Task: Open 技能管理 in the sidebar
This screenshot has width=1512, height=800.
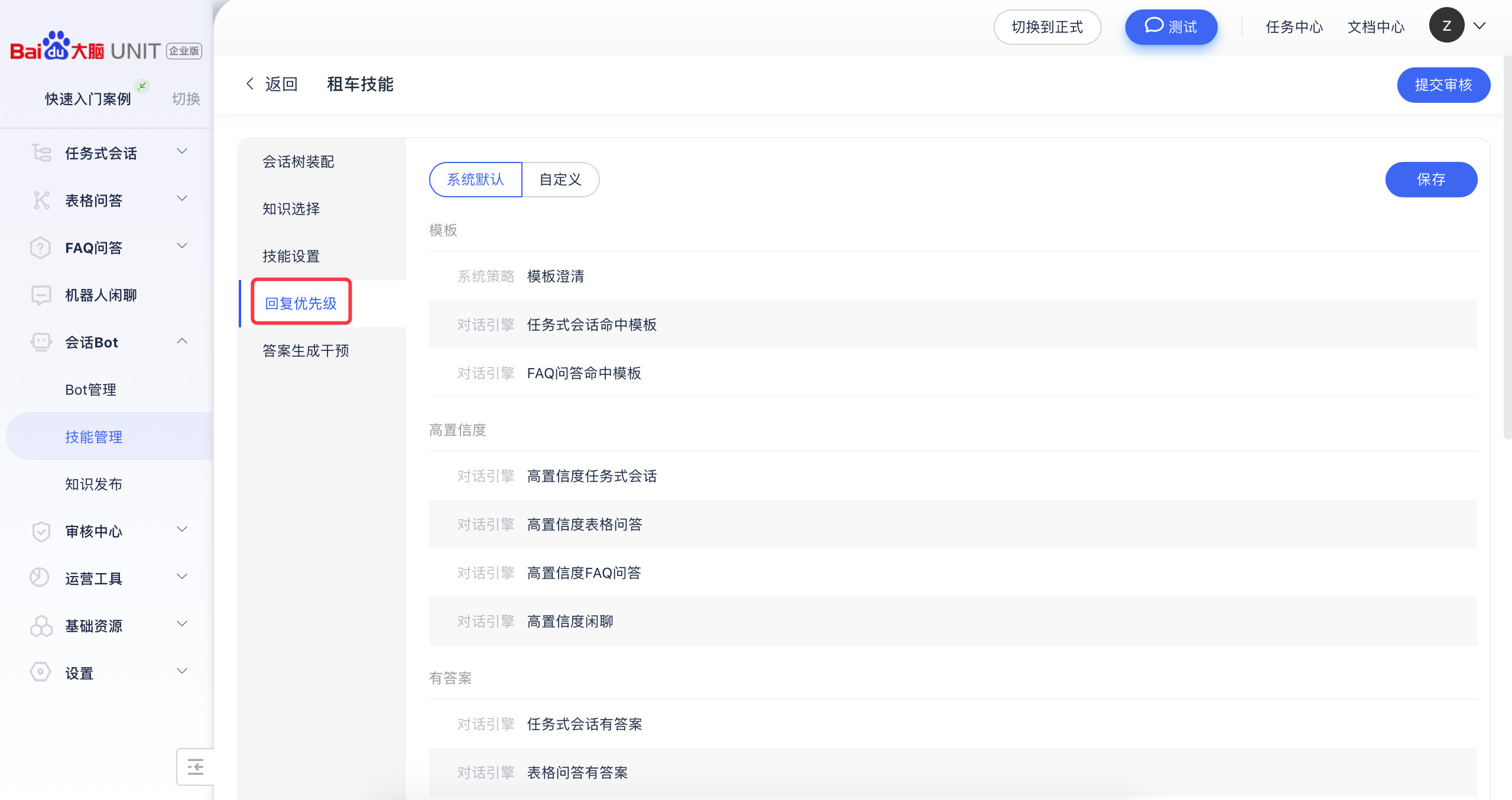Action: [109, 437]
